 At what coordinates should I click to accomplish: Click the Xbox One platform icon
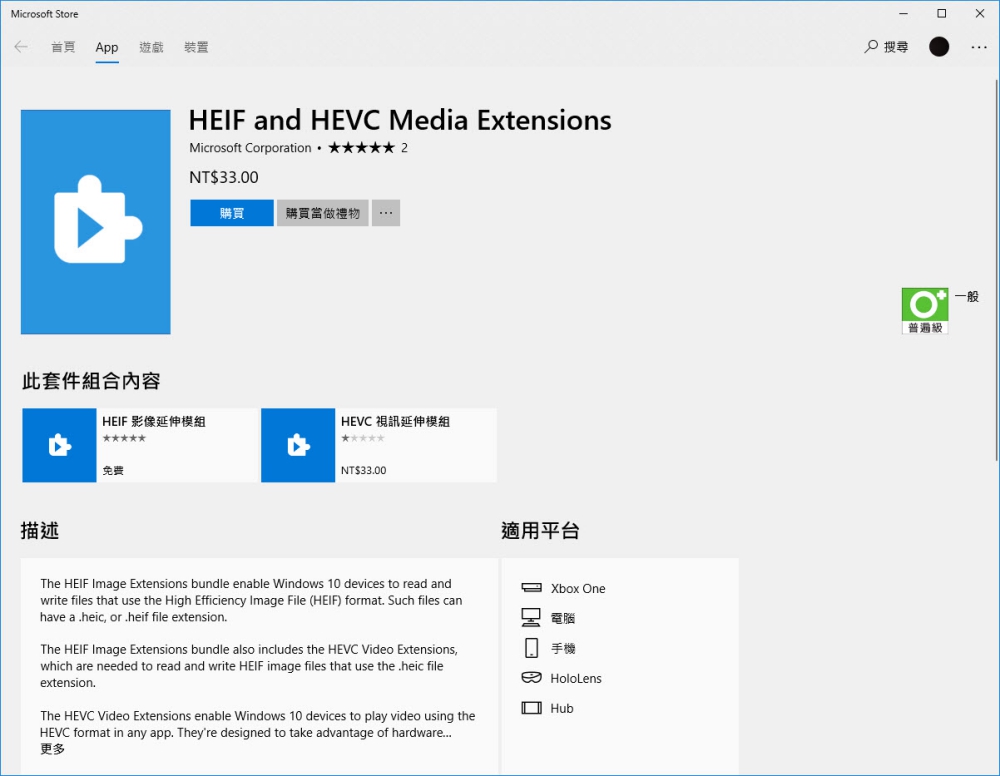(531, 588)
